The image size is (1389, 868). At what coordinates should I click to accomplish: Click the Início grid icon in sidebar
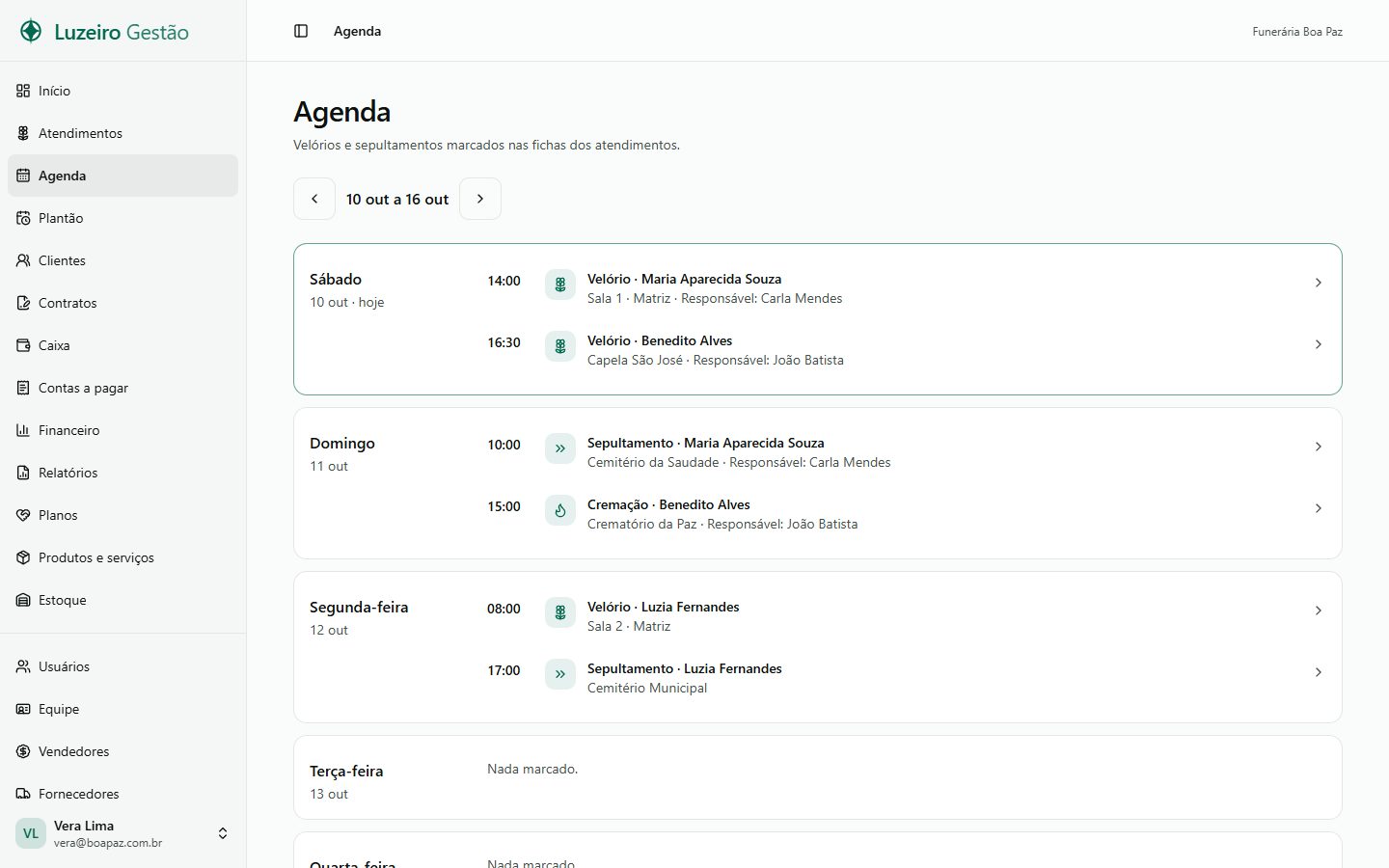tap(23, 91)
